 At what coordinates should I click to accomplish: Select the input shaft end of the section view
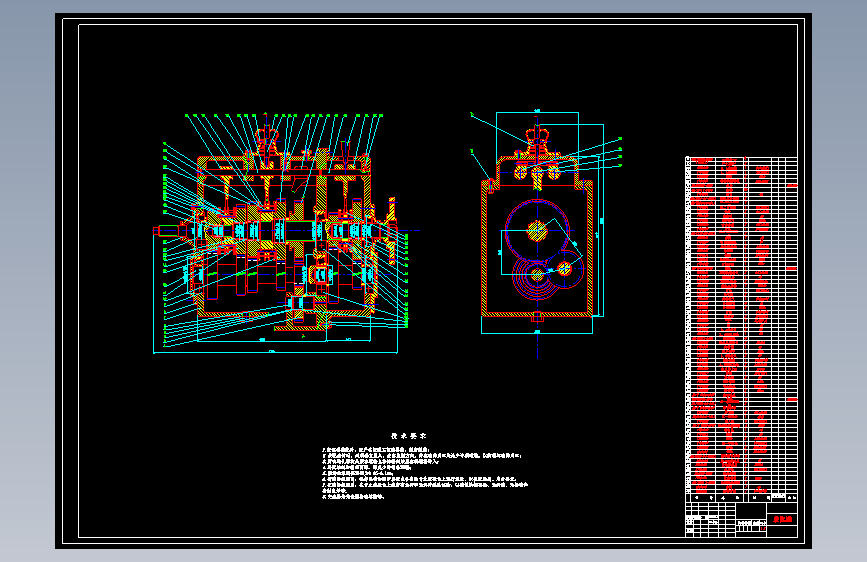[165, 231]
